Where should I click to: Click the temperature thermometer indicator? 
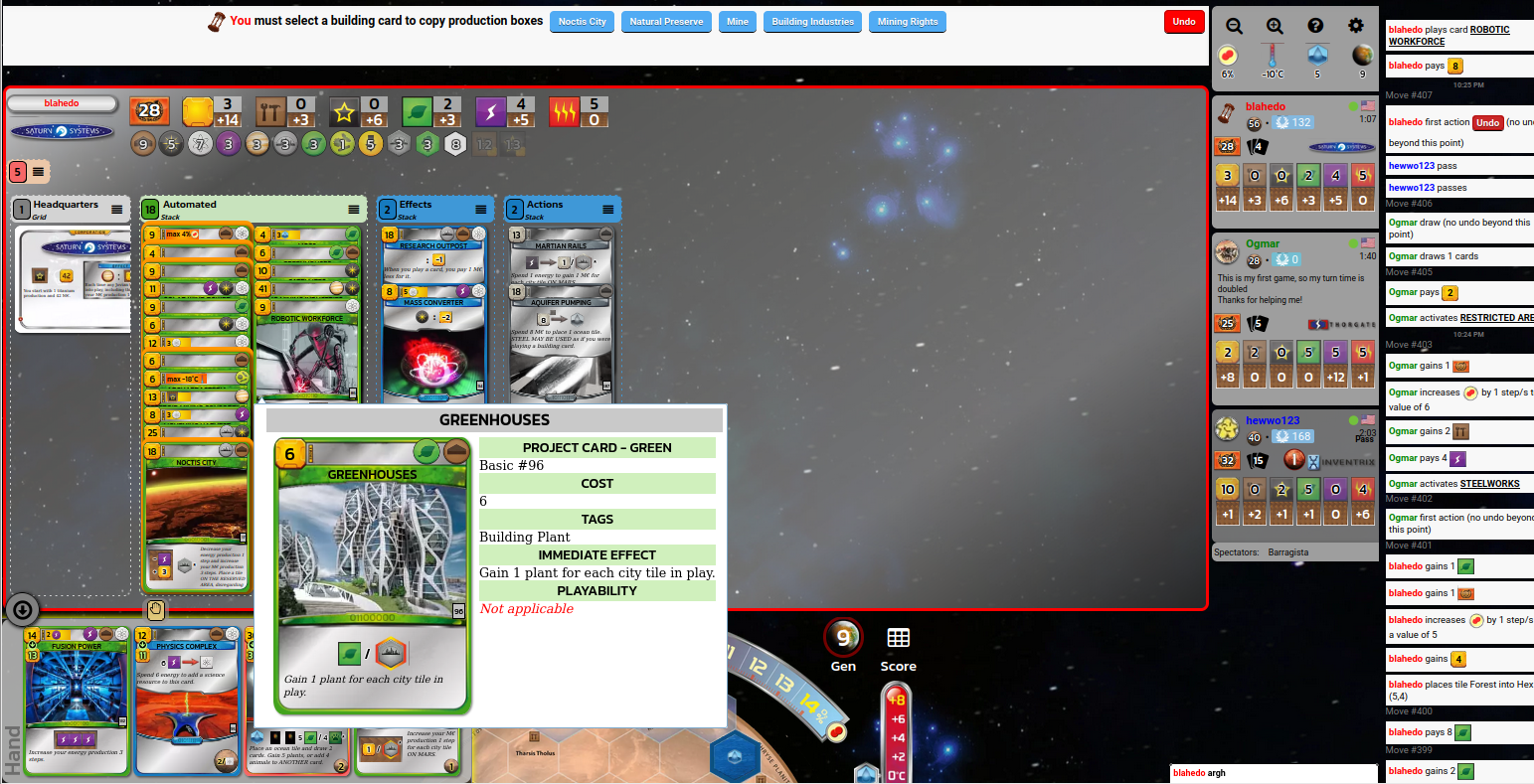pos(1273,56)
